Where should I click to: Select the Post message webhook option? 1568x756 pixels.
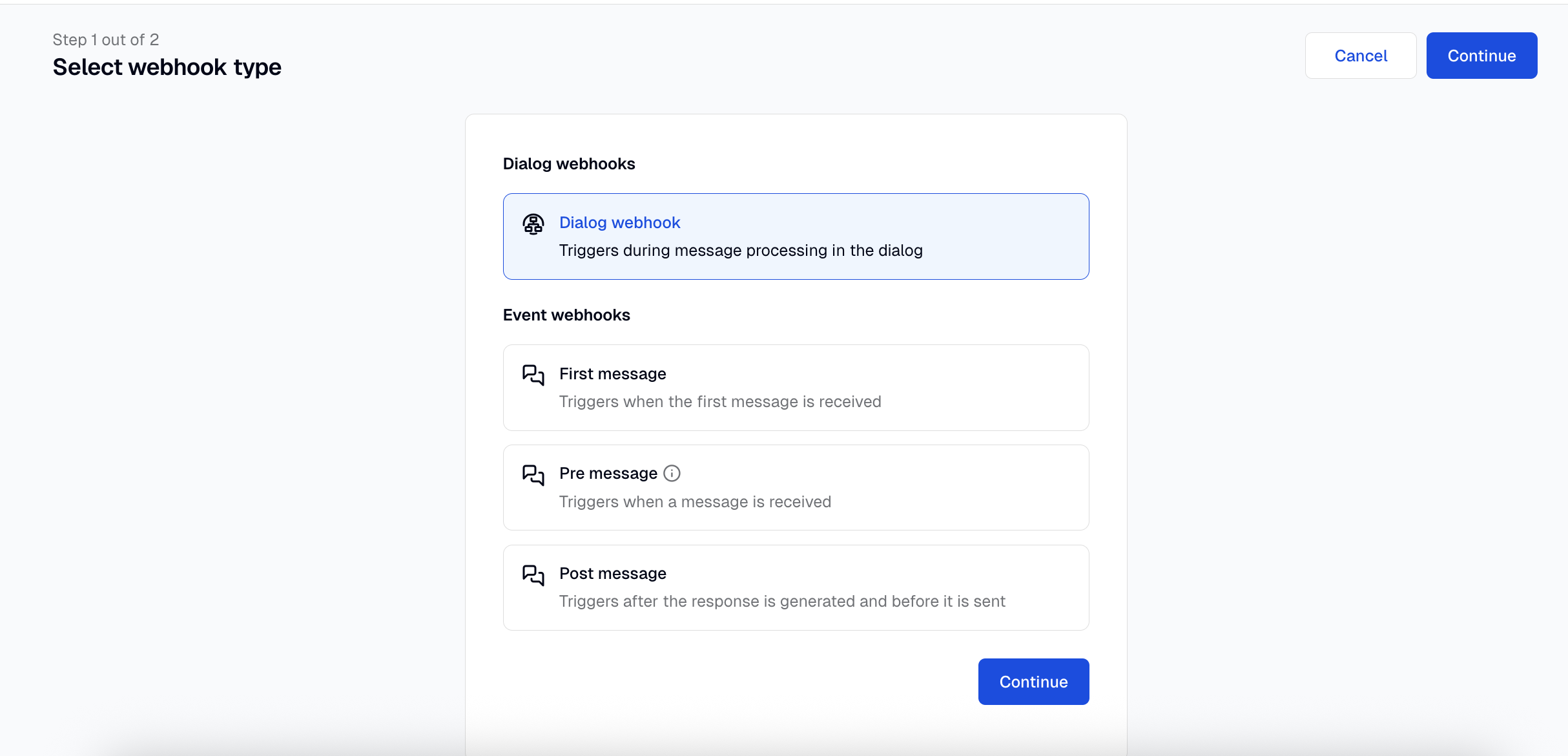796,587
